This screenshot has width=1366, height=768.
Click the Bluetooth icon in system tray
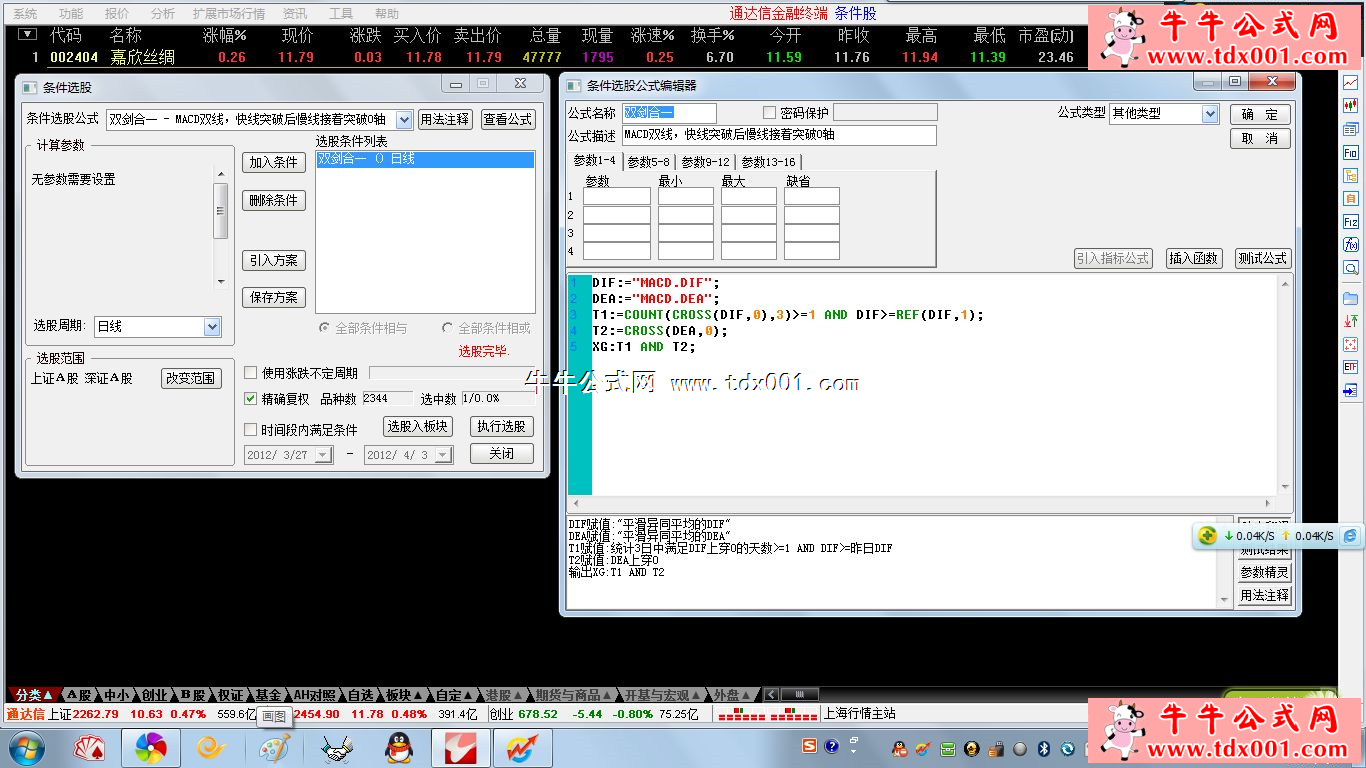[1043, 749]
